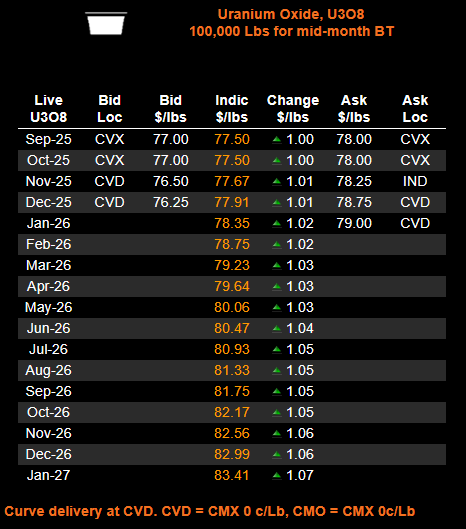
Task: Select the Oct-25 row label
Action: (x=49, y=160)
